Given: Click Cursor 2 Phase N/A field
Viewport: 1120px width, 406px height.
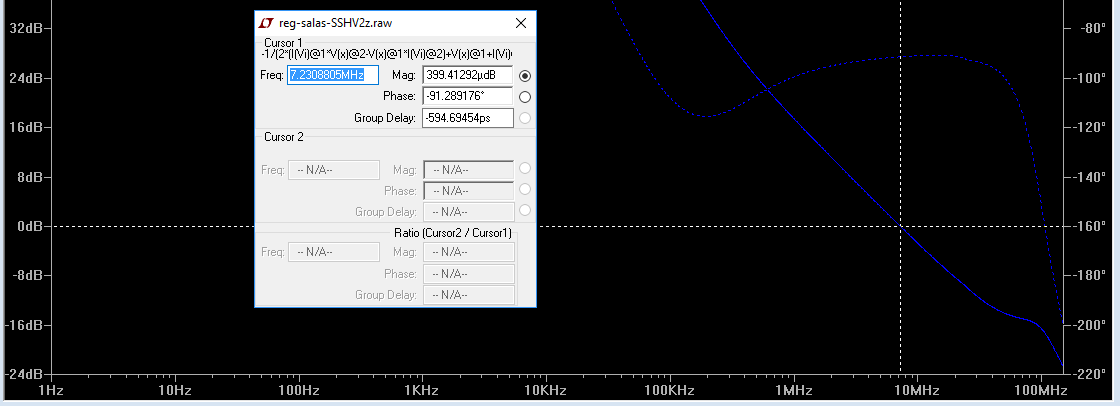Looking at the screenshot, I should pos(469,191).
